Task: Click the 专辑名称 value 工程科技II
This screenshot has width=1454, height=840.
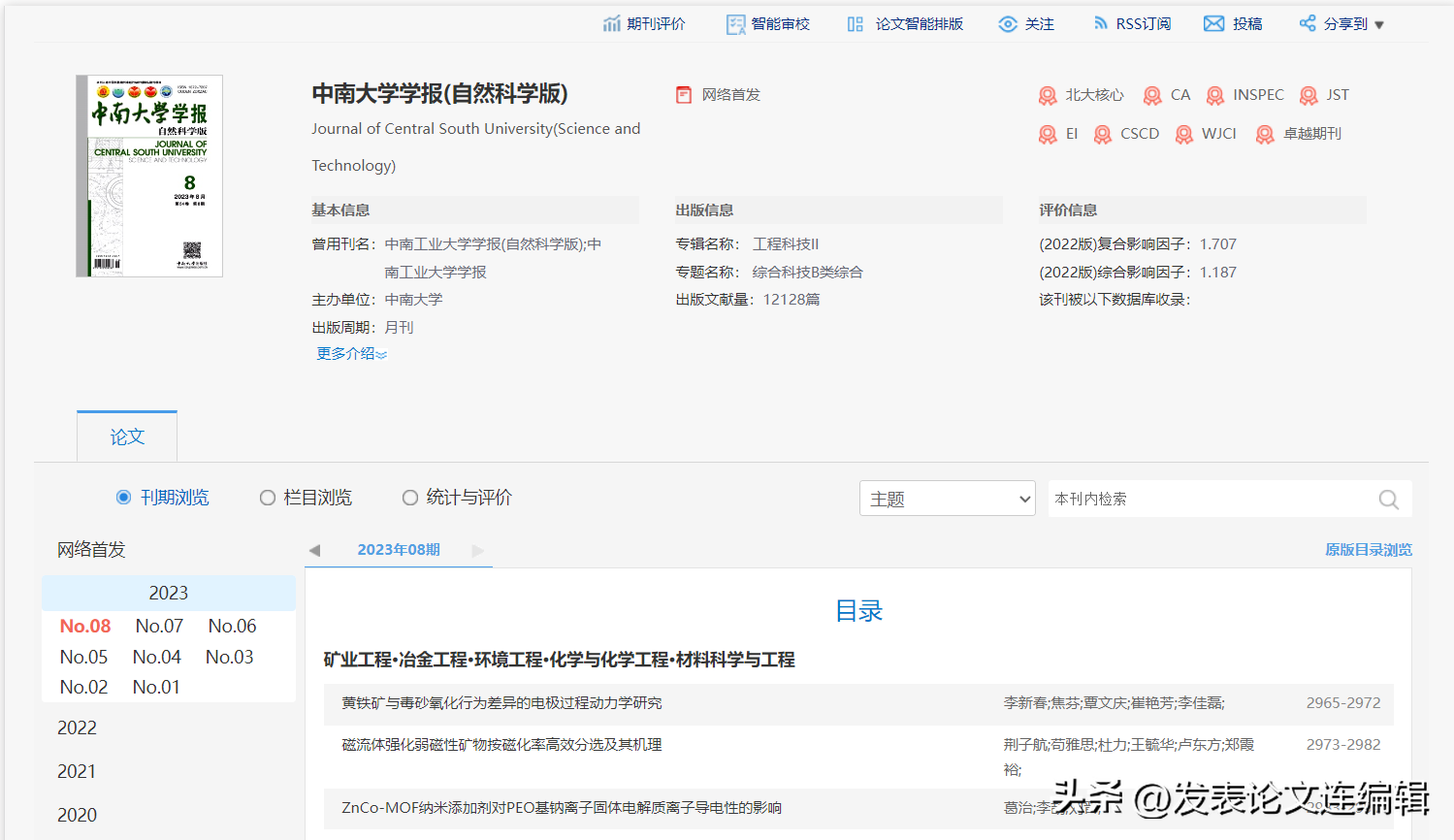Action: pos(786,244)
